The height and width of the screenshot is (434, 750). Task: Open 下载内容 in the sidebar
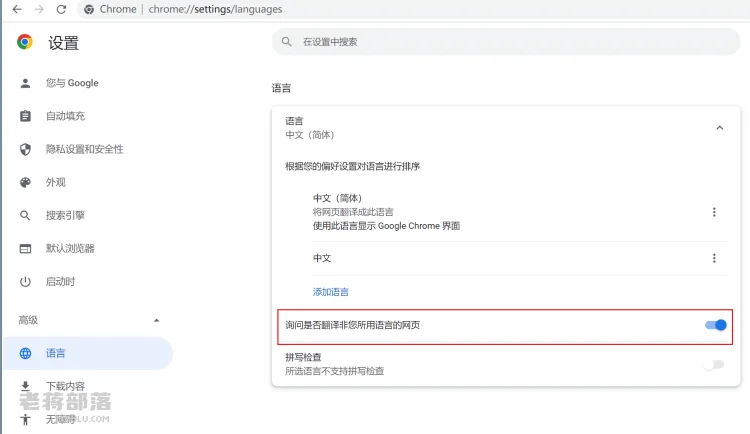pos(65,386)
